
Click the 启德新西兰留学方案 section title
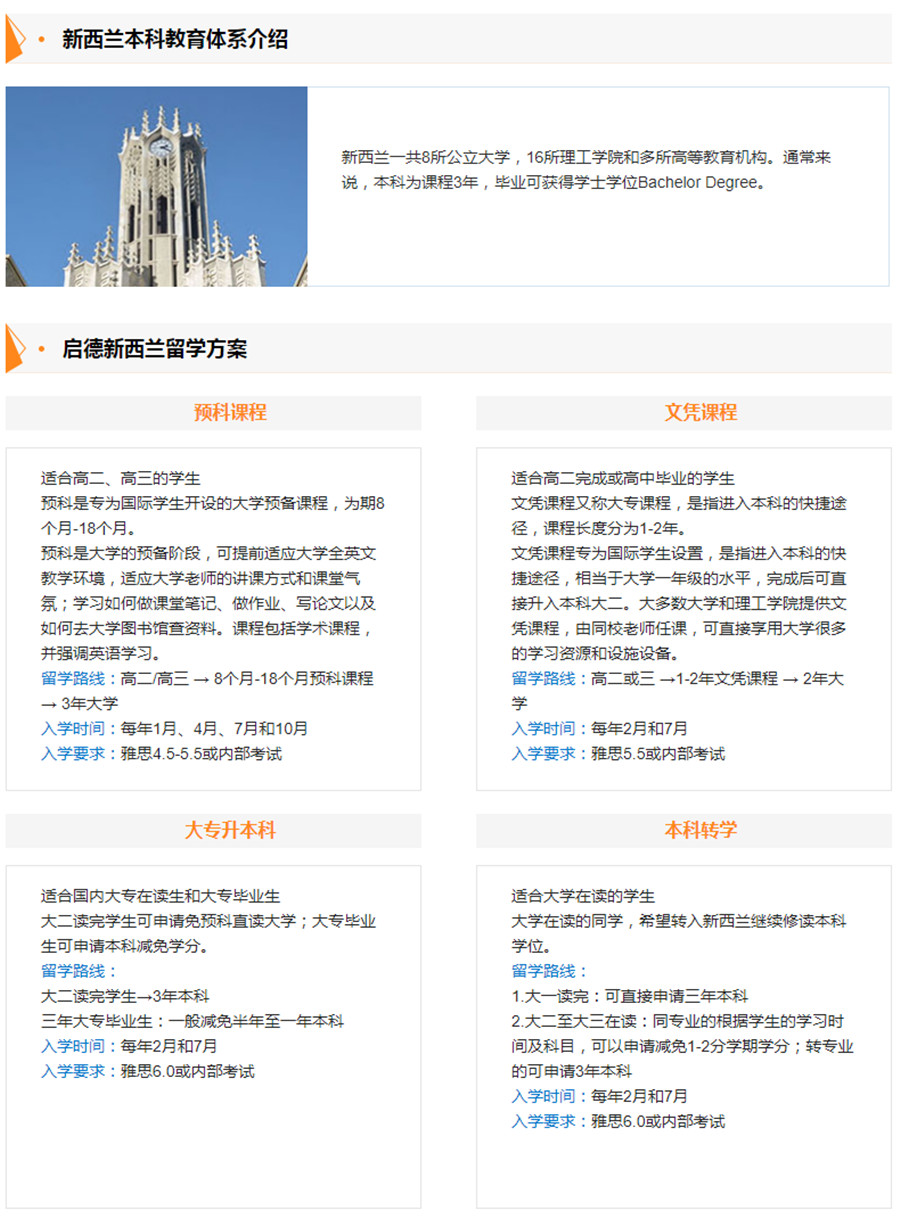click(x=154, y=349)
